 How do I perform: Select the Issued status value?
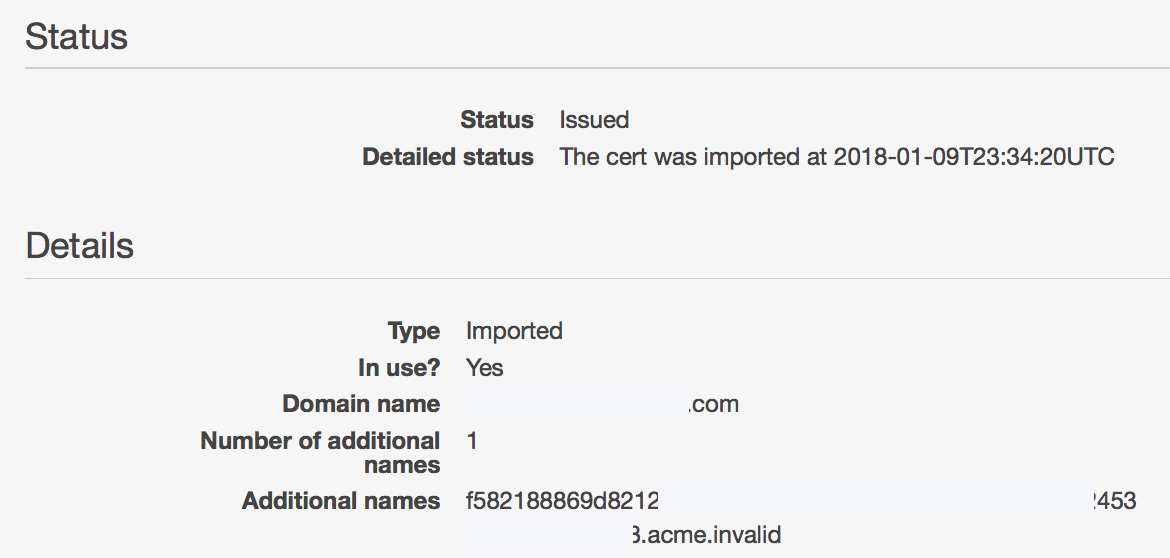[594, 120]
